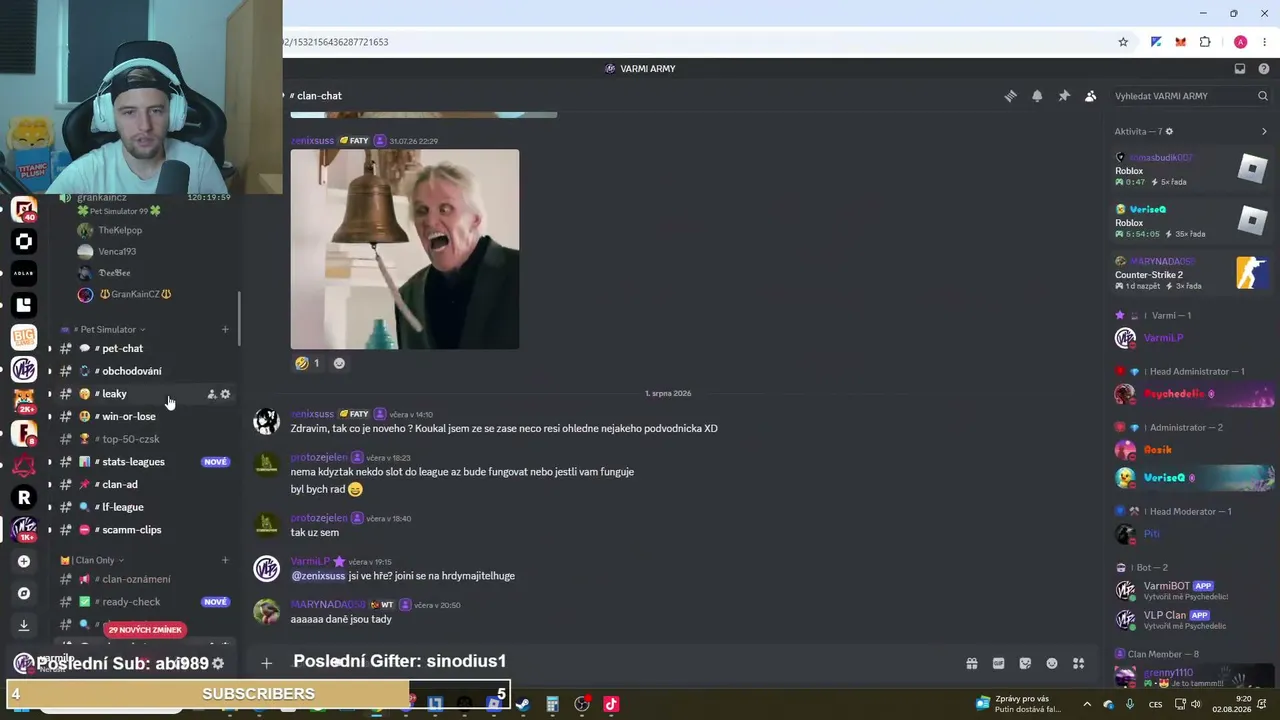1280x720 pixels.
Task: Open the ADLAR server icon
Action: point(24,273)
